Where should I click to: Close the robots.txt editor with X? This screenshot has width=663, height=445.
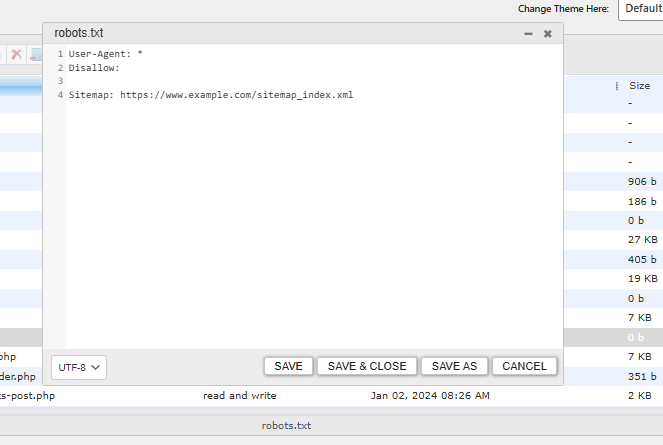548,34
